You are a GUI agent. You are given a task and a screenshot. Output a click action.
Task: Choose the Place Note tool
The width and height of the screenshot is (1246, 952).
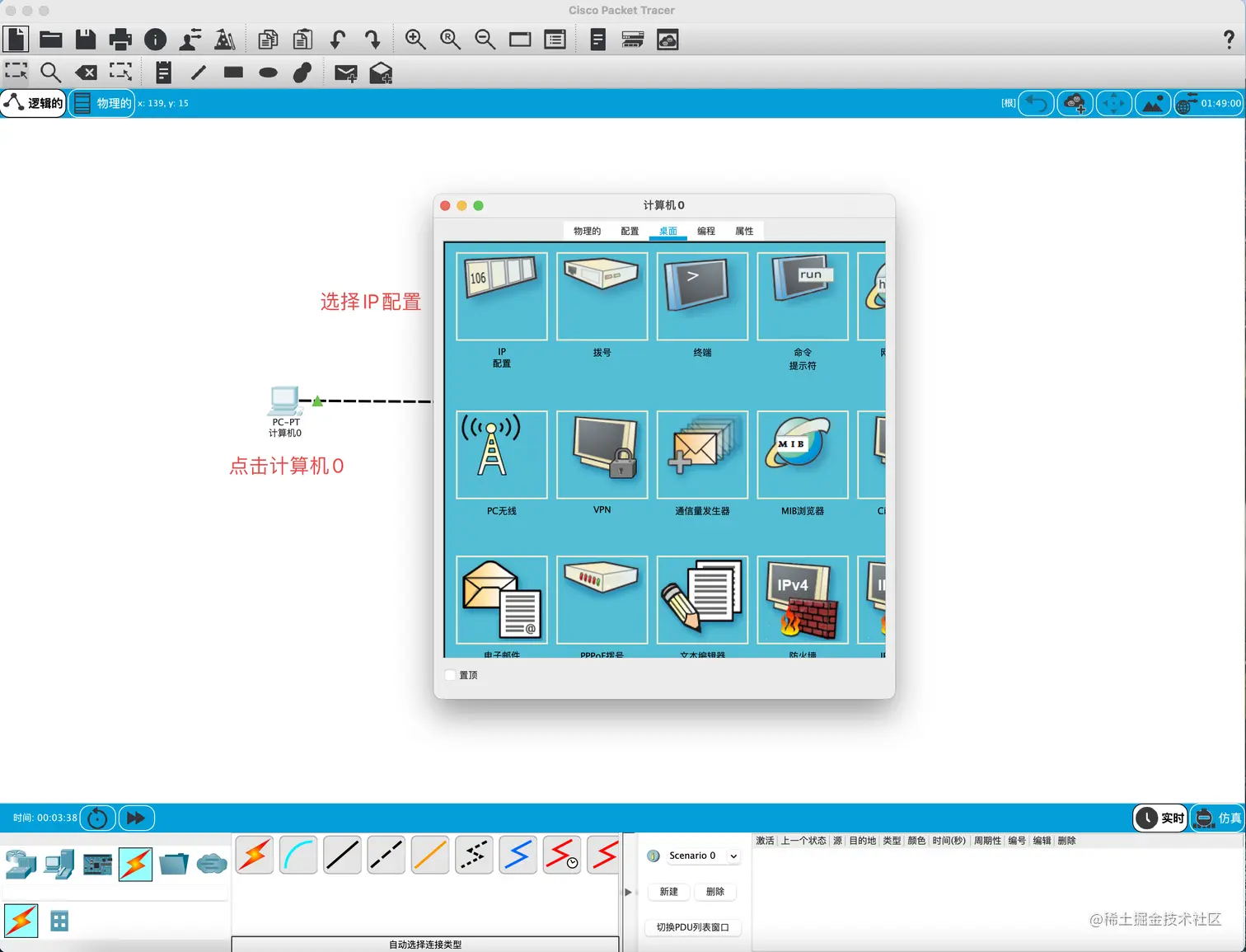click(x=163, y=73)
